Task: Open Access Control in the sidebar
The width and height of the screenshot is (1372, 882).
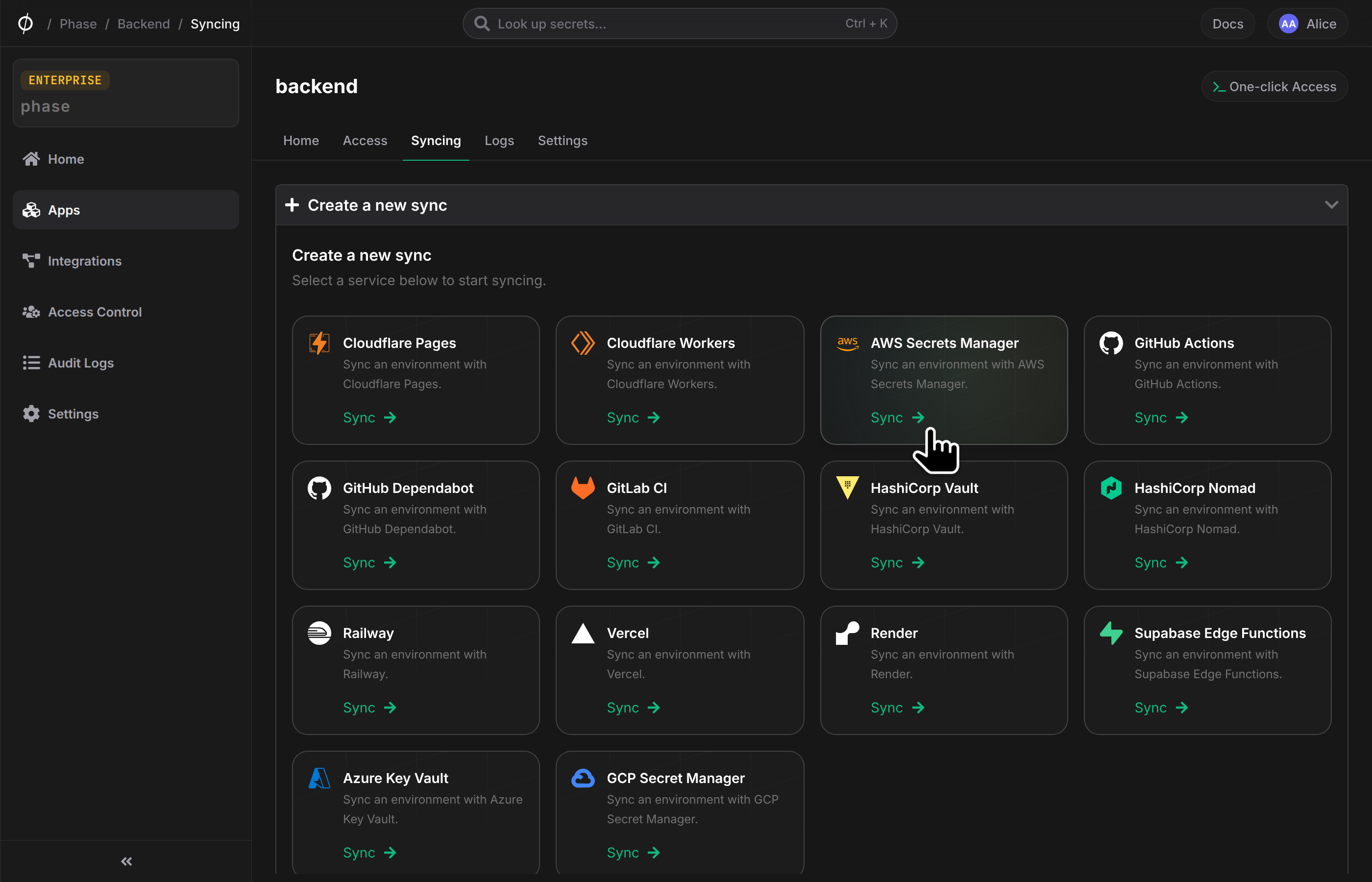Action: [x=125, y=312]
